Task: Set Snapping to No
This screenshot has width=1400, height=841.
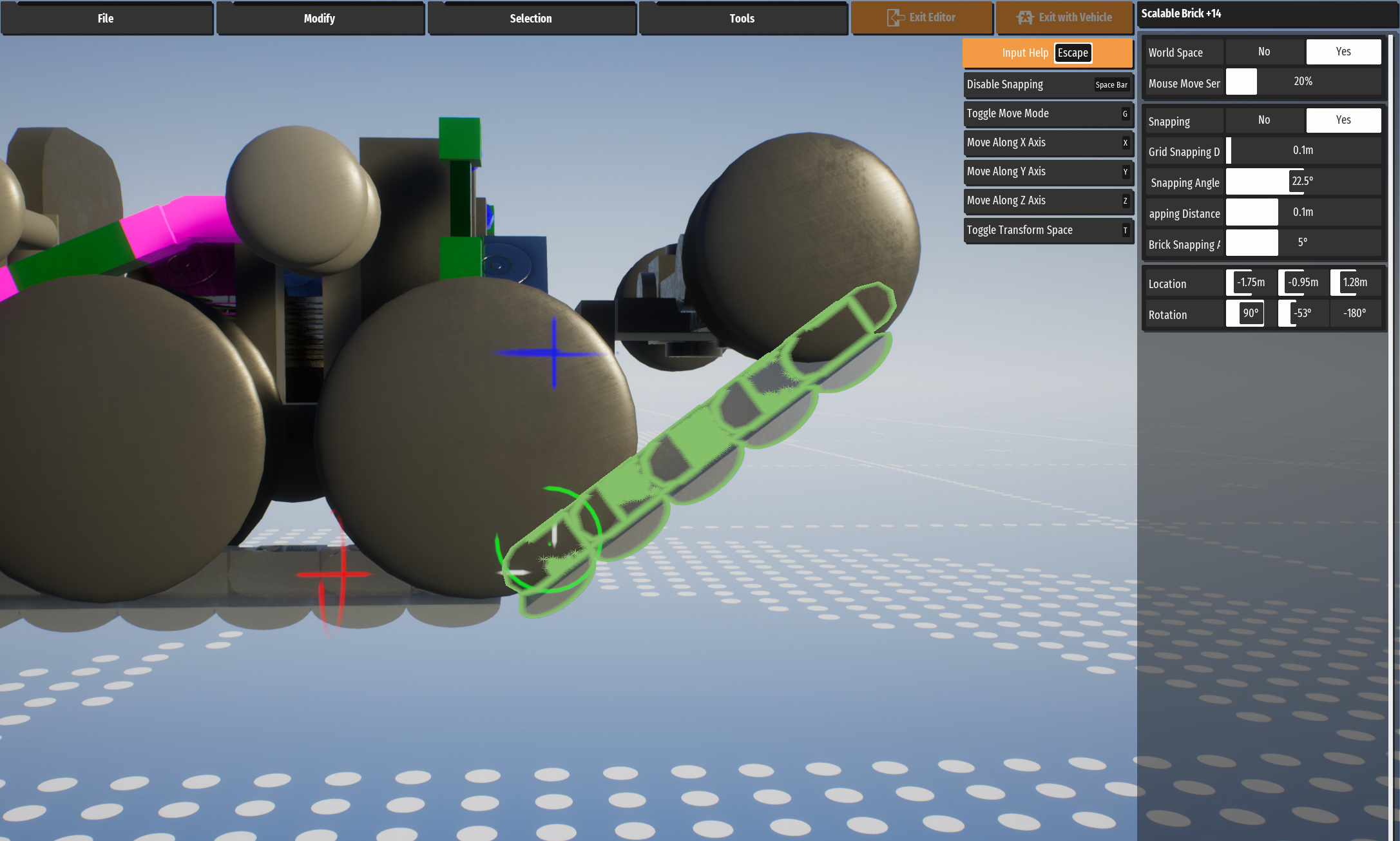Action: [x=1263, y=120]
